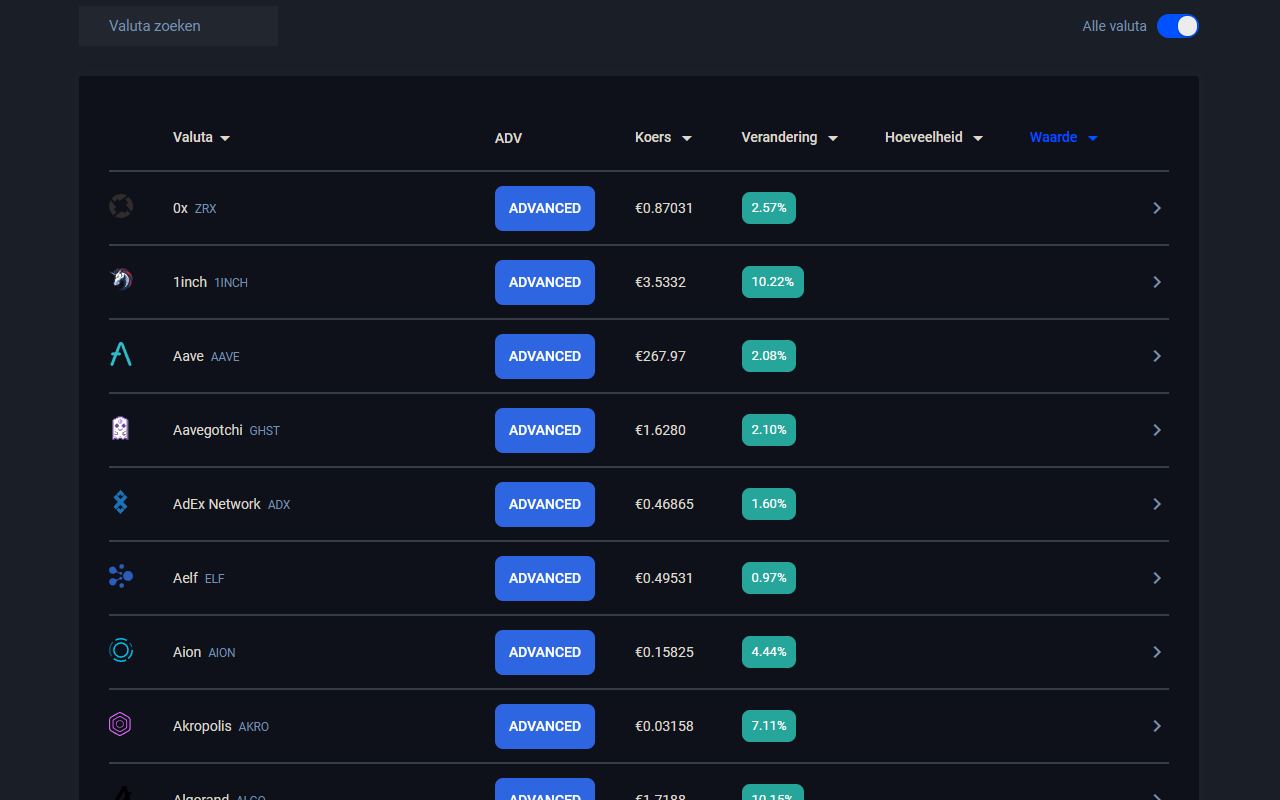Screen dimensions: 1280x800
Task: Click the Akropolis hexagon icon
Action: point(121,725)
